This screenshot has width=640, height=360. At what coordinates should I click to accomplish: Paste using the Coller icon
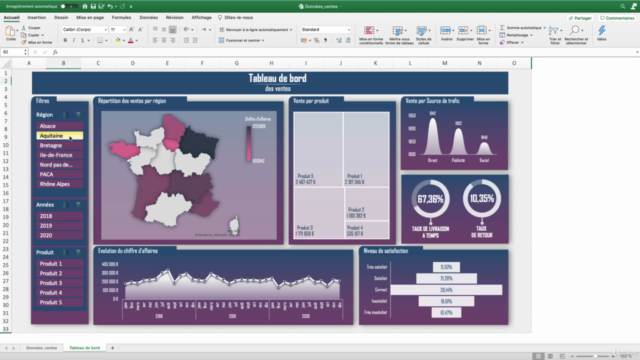(11, 33)
